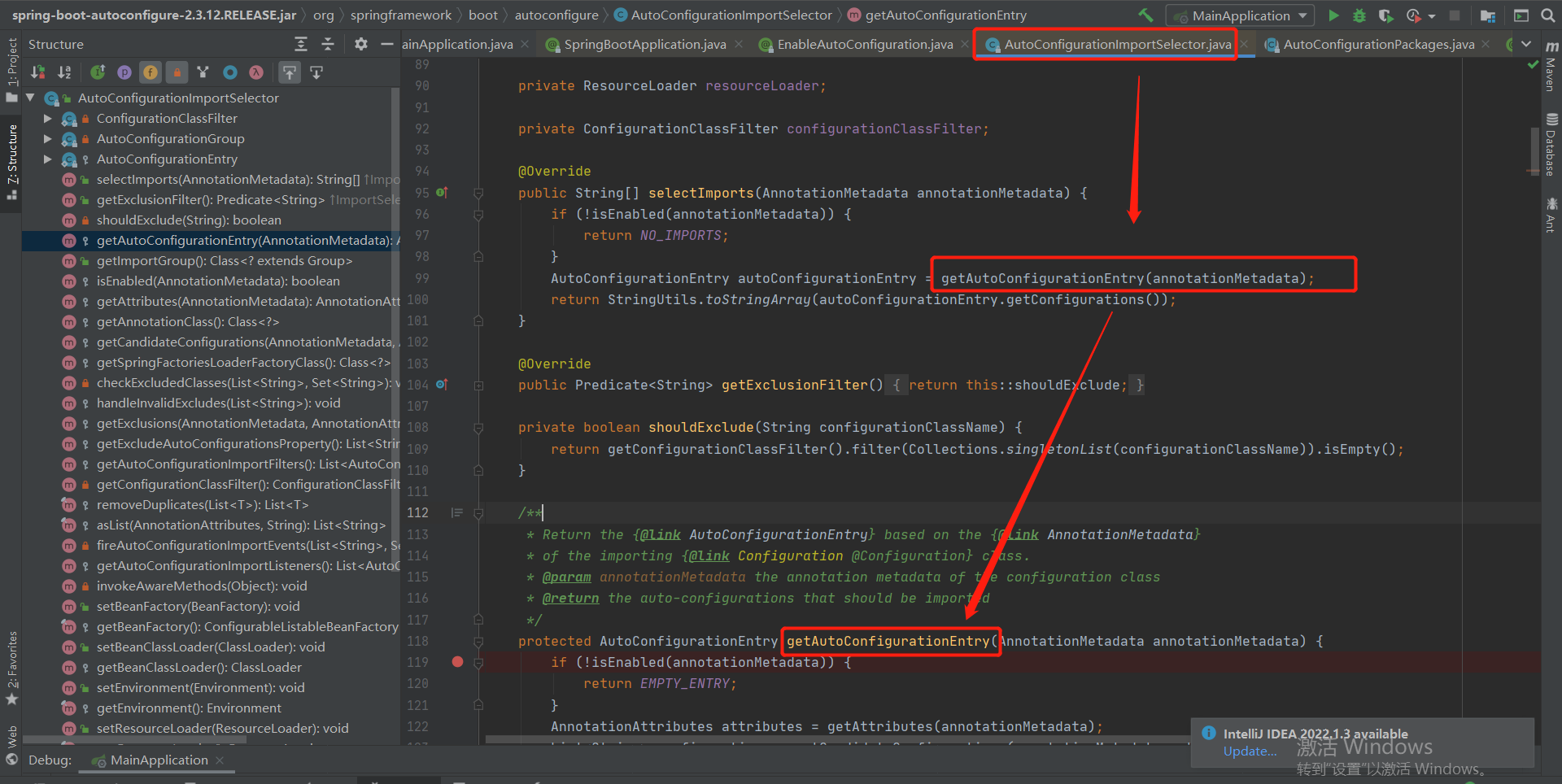Click override gutter icon on line 104
1562x784 pixels.
(x=442, y=385)
